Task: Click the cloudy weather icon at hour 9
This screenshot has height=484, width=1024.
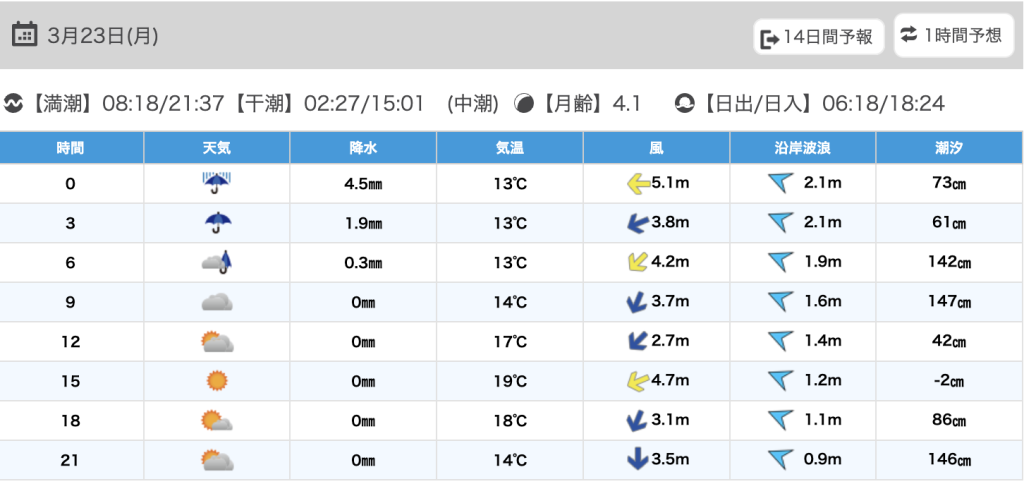Action: click(x=216, y=302)
